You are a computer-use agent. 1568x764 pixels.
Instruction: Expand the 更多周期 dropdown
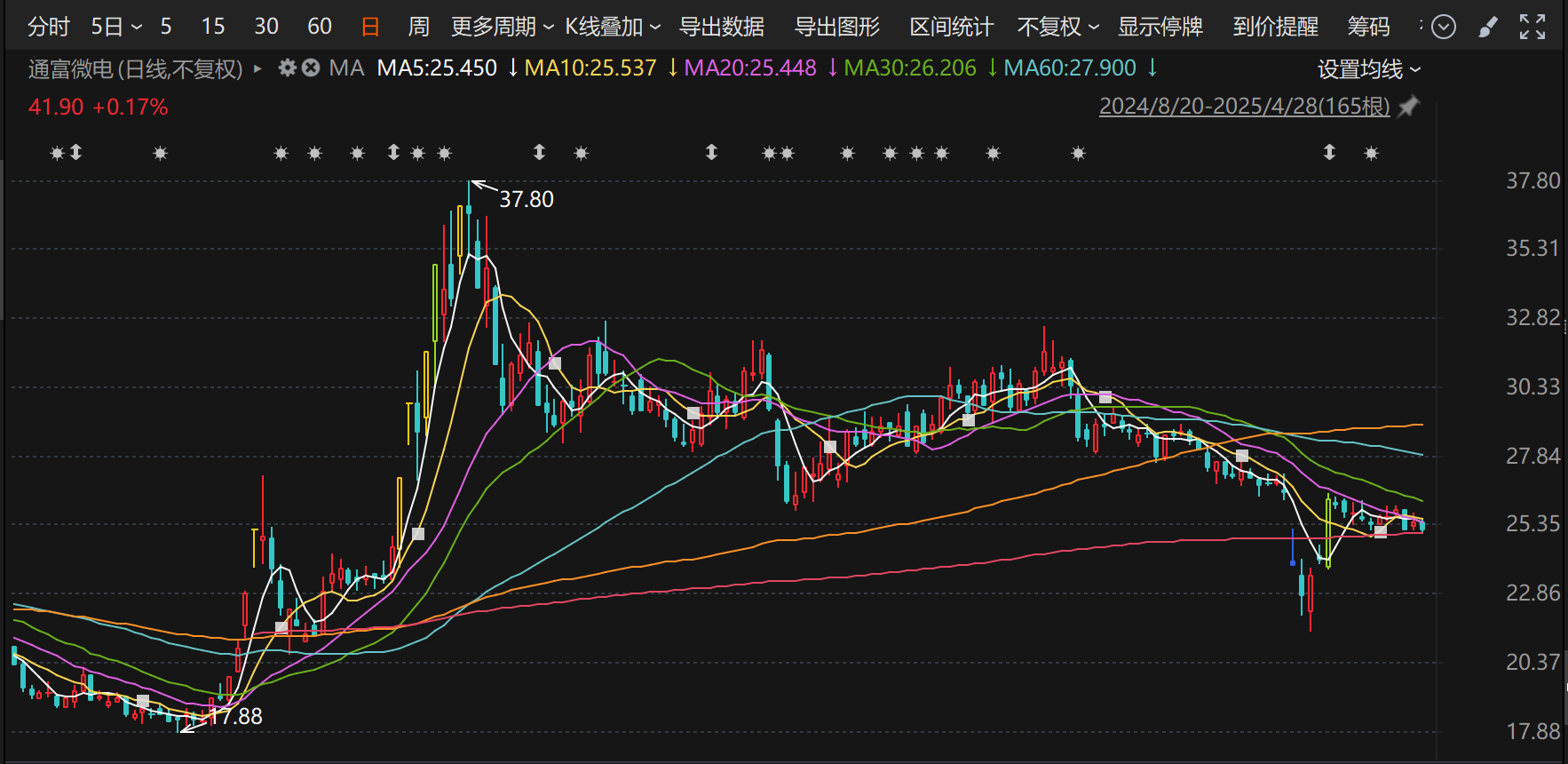point(502,28)
